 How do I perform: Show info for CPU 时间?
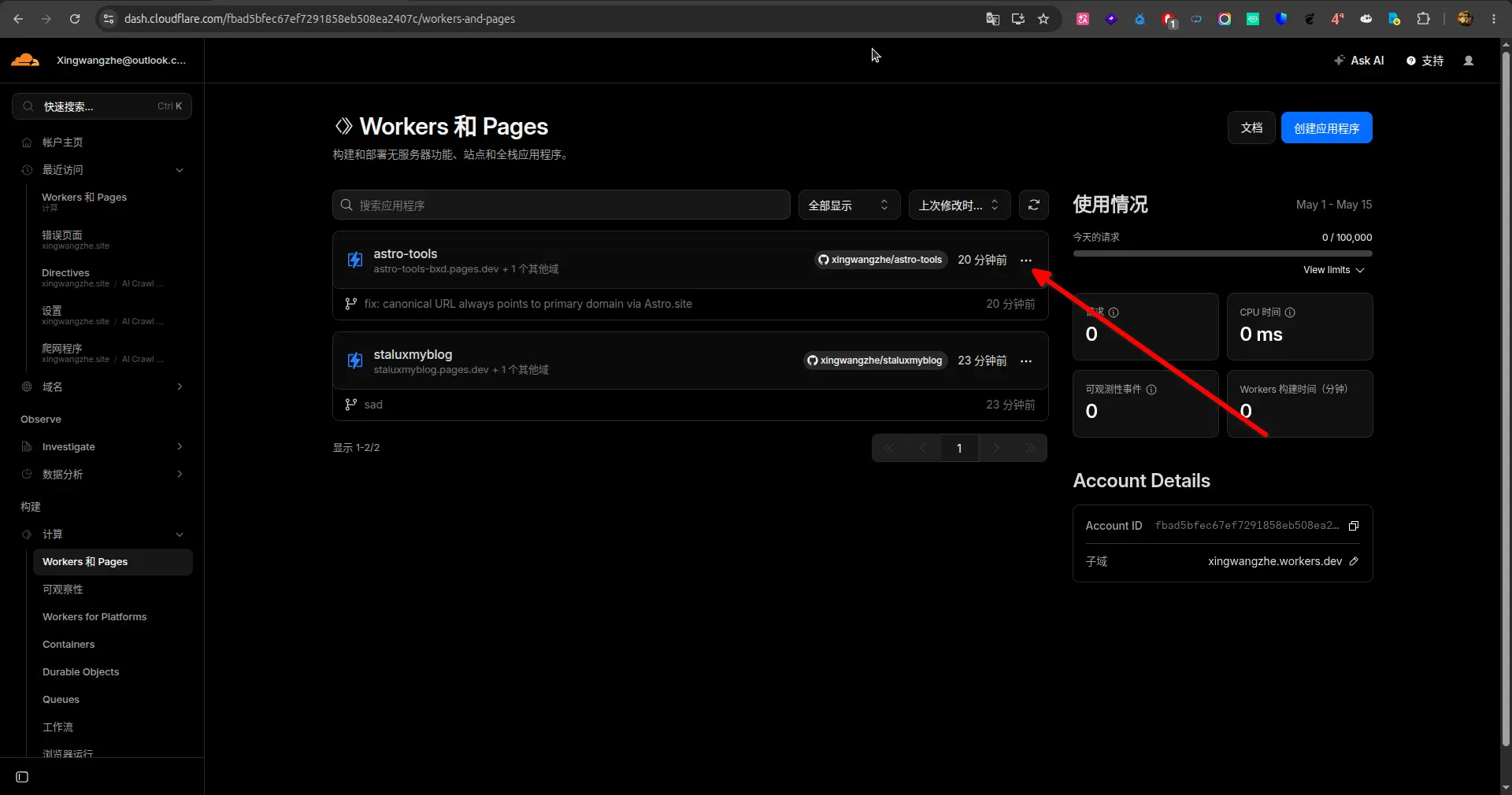click(1290, 312)
